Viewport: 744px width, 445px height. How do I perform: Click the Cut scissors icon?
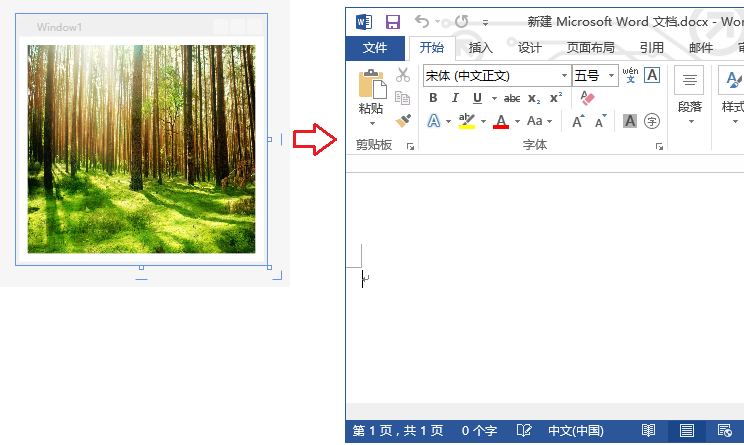click(x=403, y=75)
